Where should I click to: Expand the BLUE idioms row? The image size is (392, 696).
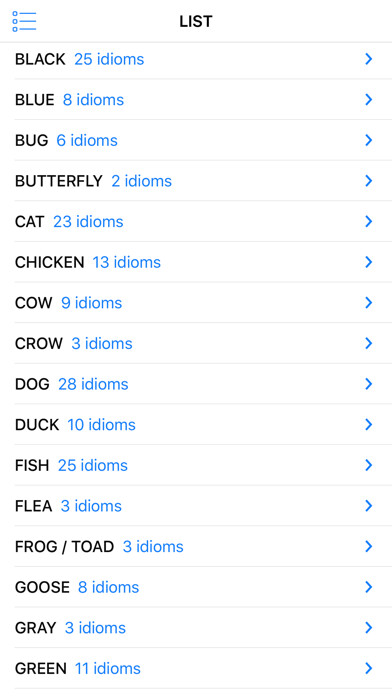203,99
